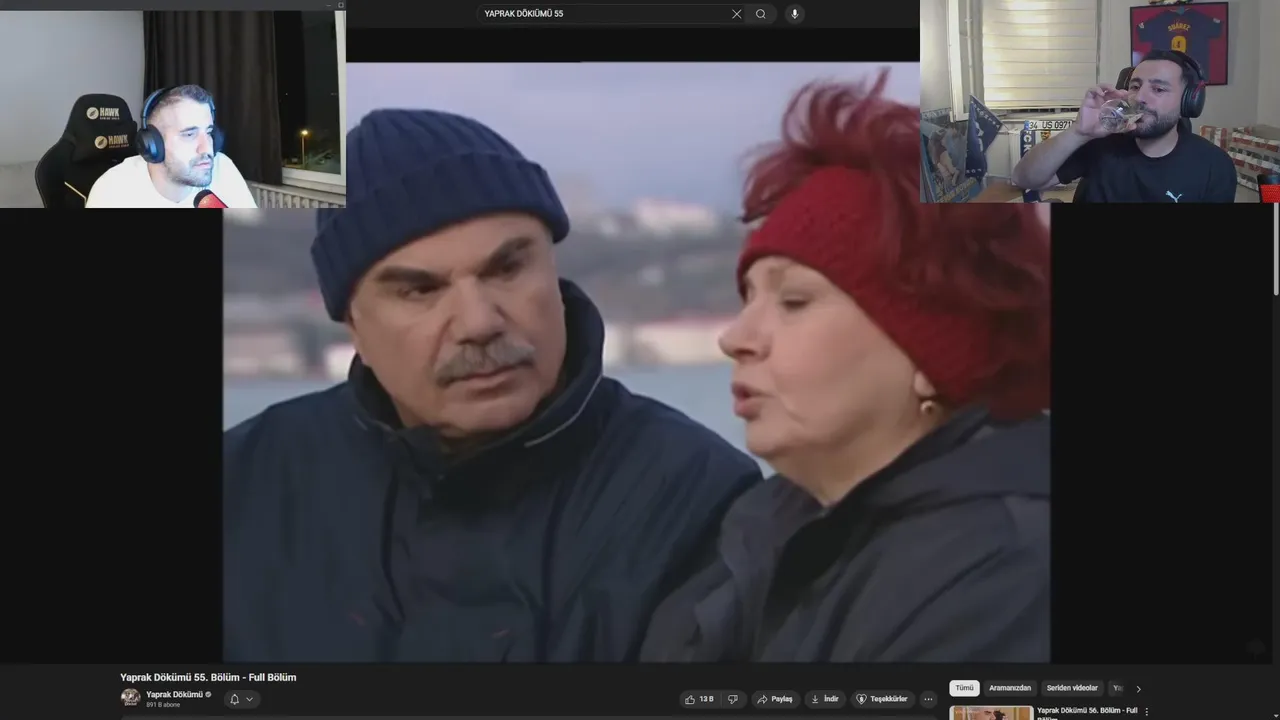Image resolution: width=1280 pixels, height=720 pixels.
Task: Start voice search with microphone icon
Action: coord(794,14)
